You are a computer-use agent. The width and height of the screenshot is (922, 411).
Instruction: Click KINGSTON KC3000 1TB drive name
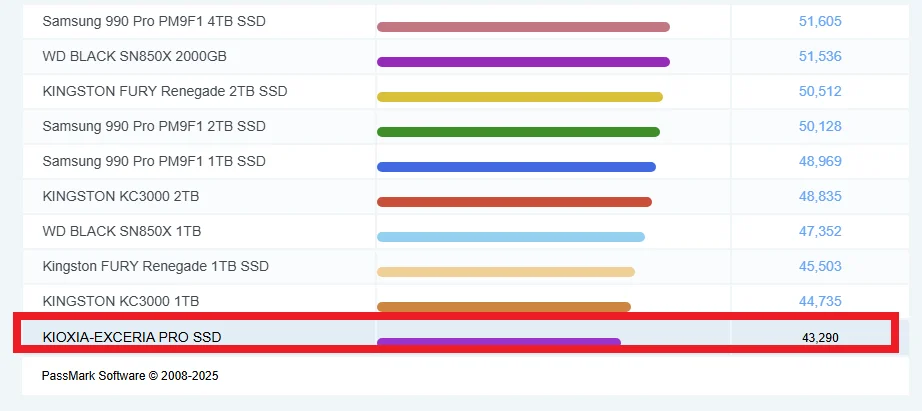(121, 301)
